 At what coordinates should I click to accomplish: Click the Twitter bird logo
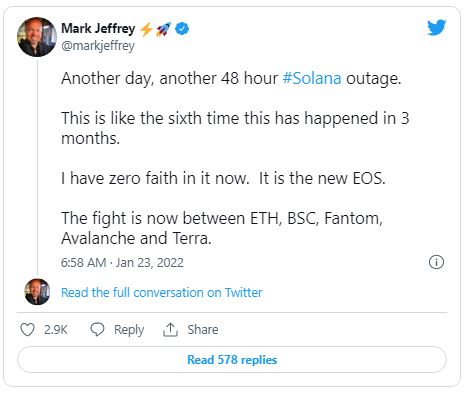(437, 28)
